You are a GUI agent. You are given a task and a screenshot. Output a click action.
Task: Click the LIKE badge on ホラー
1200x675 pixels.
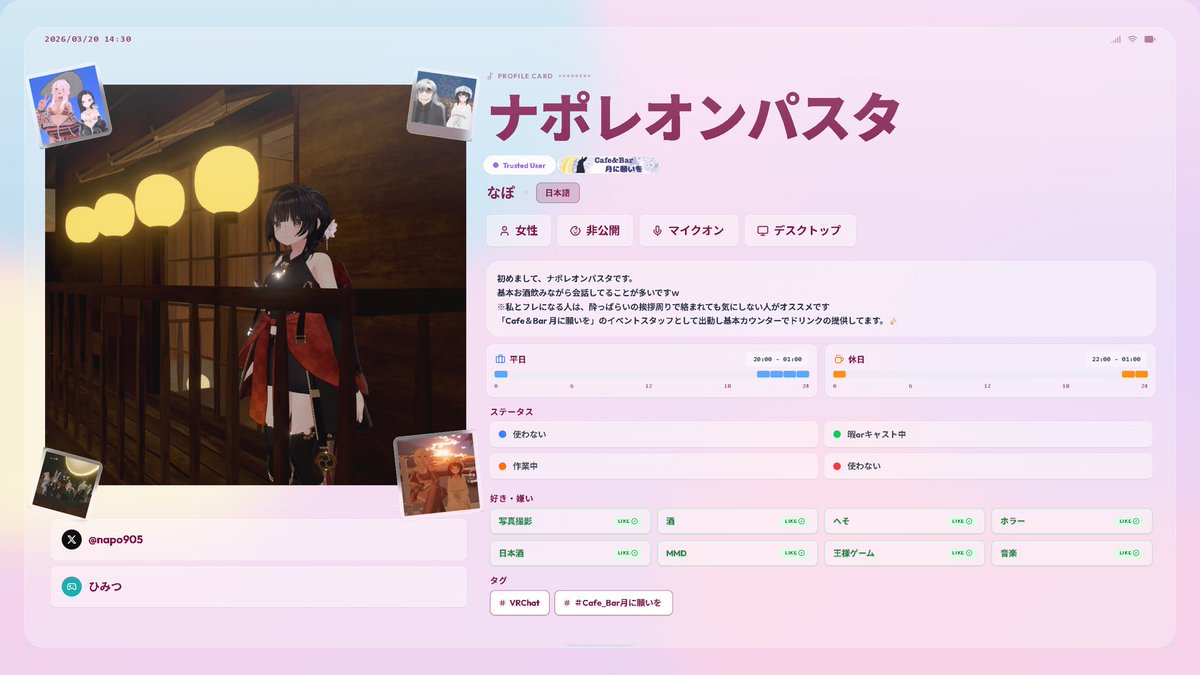coord(1128,521)
